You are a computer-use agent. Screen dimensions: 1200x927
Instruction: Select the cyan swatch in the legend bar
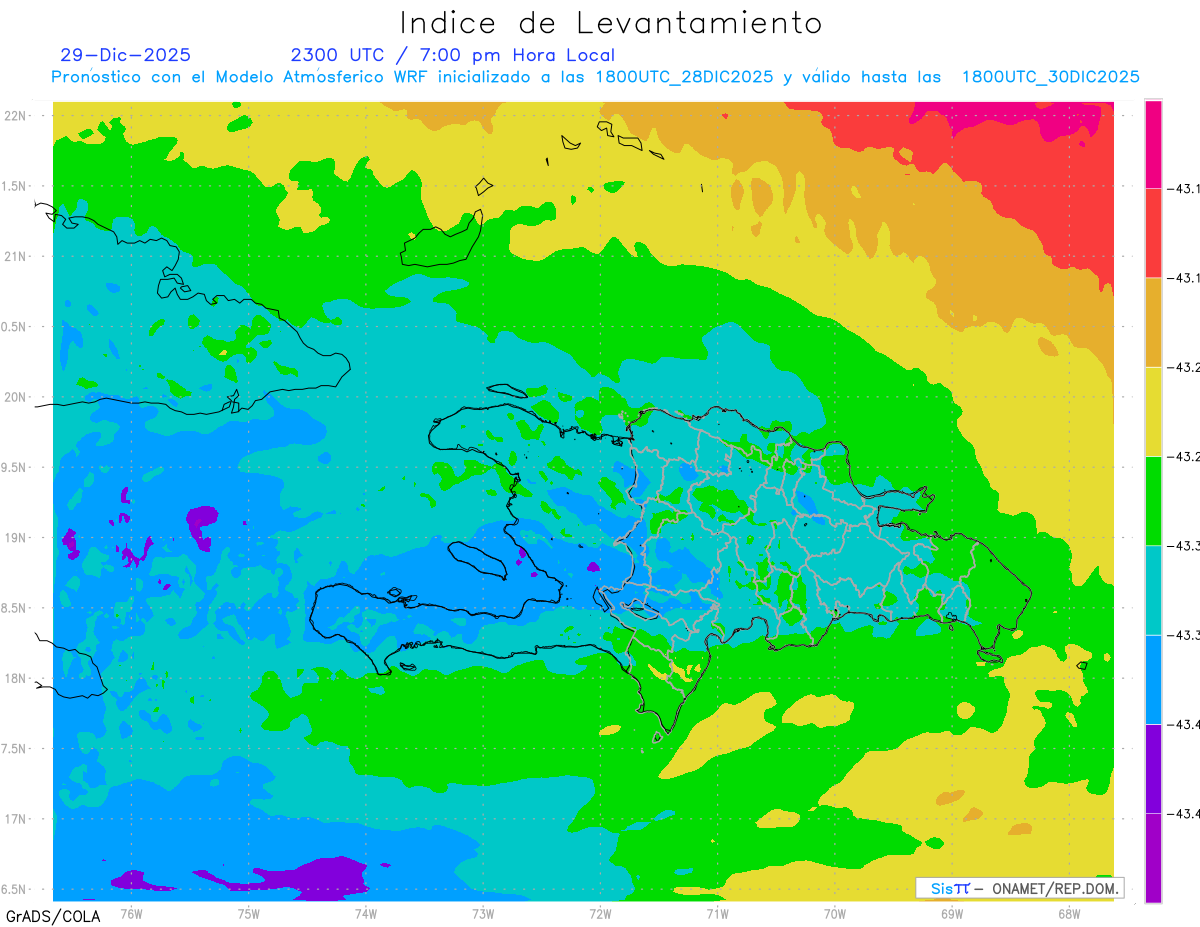pyautogui.click(x=1153, y=589)
